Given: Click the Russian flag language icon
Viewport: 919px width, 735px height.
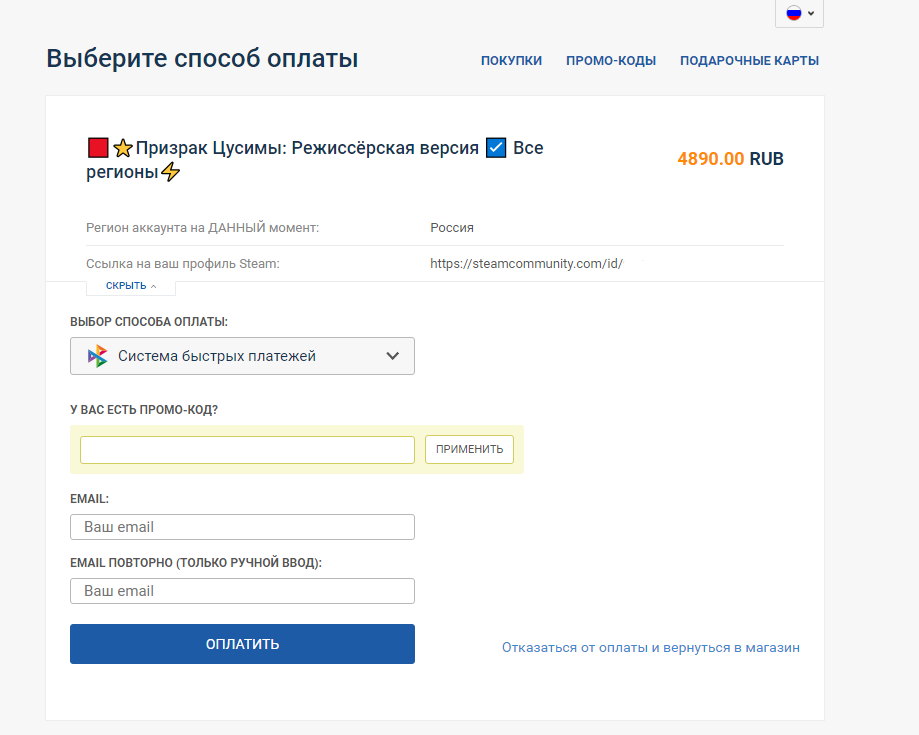Looking at the screenshot, I should tap(794, 13).
